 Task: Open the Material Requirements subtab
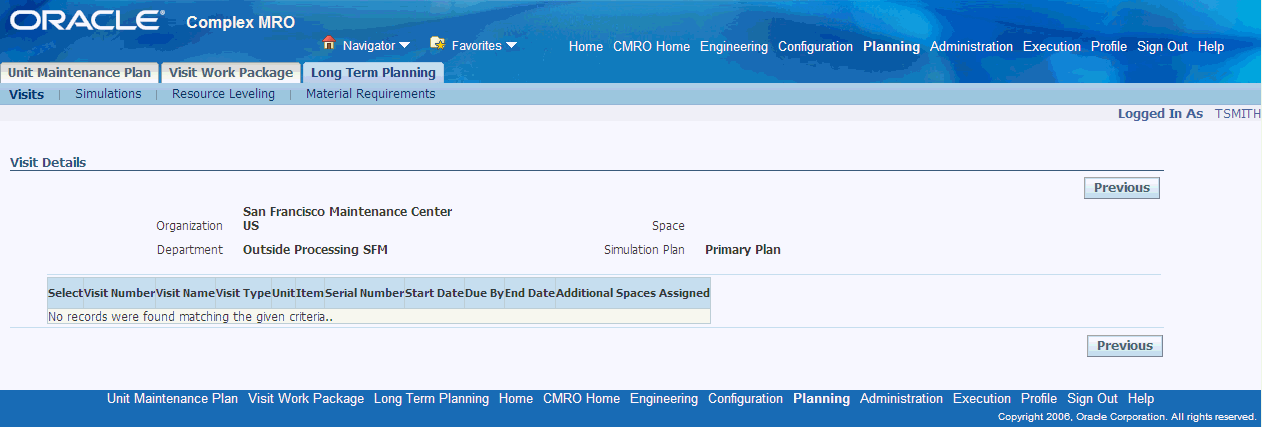[370, 94]
